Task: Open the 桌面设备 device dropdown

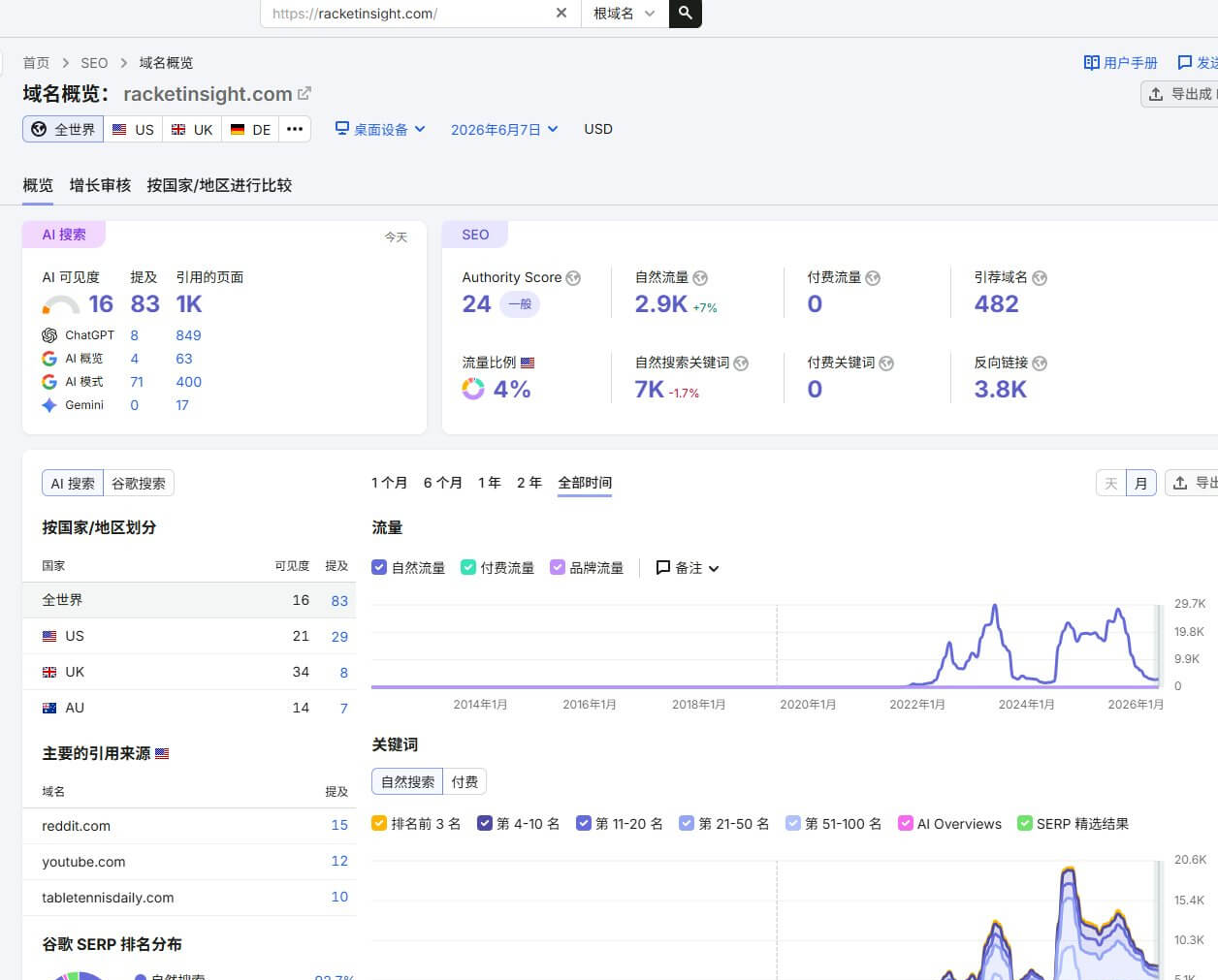Action: pos(380,129)
